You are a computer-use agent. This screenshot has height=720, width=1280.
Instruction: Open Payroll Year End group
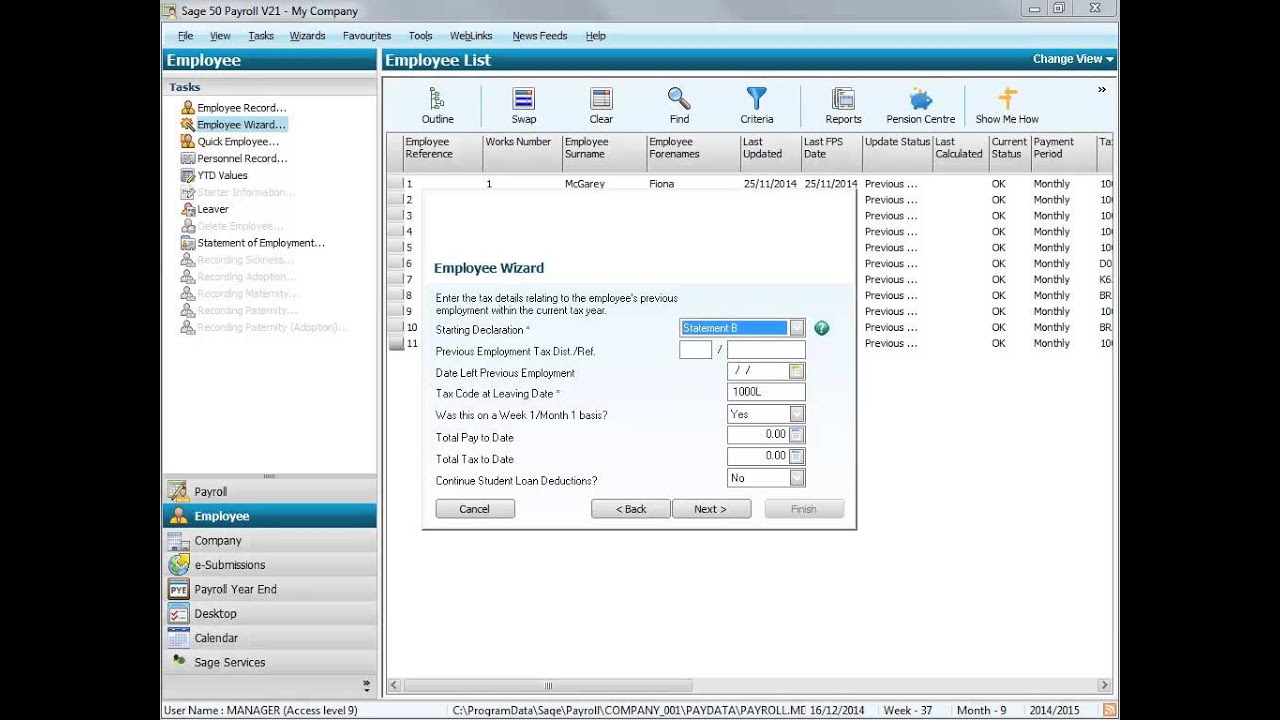[x=270, y=589]
